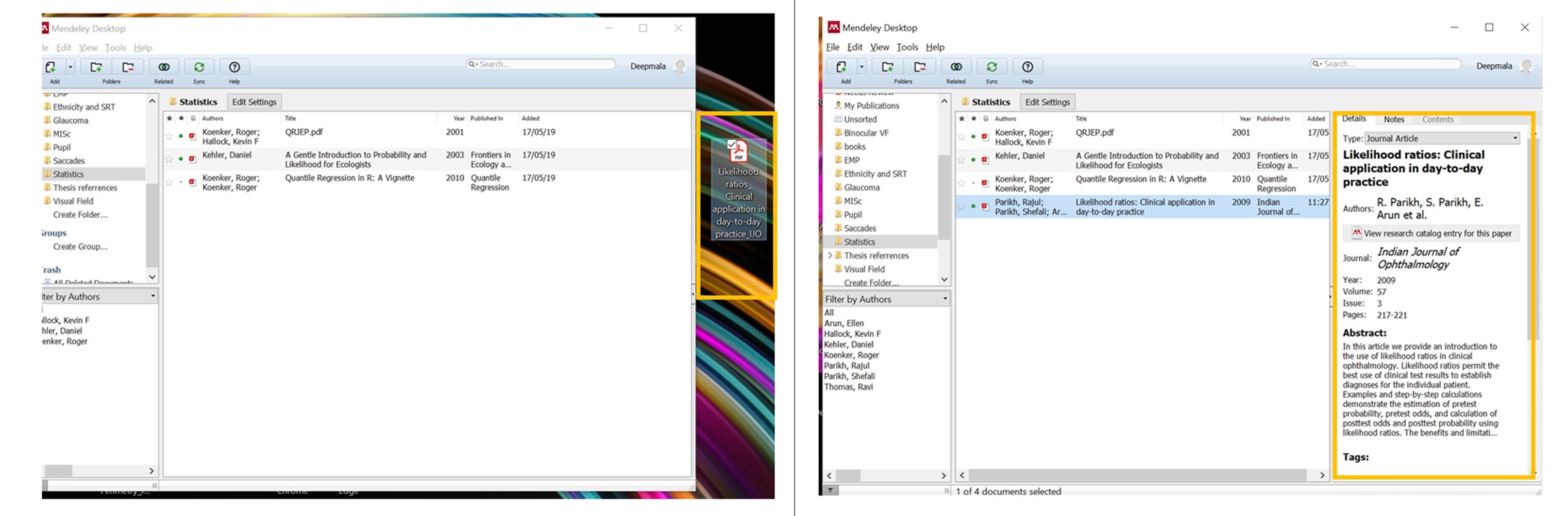The height and width of the screenshot is (516, 1568).
Task: Open Related documents icon in right Mendeley window
Action: click(x=956, y=67)
